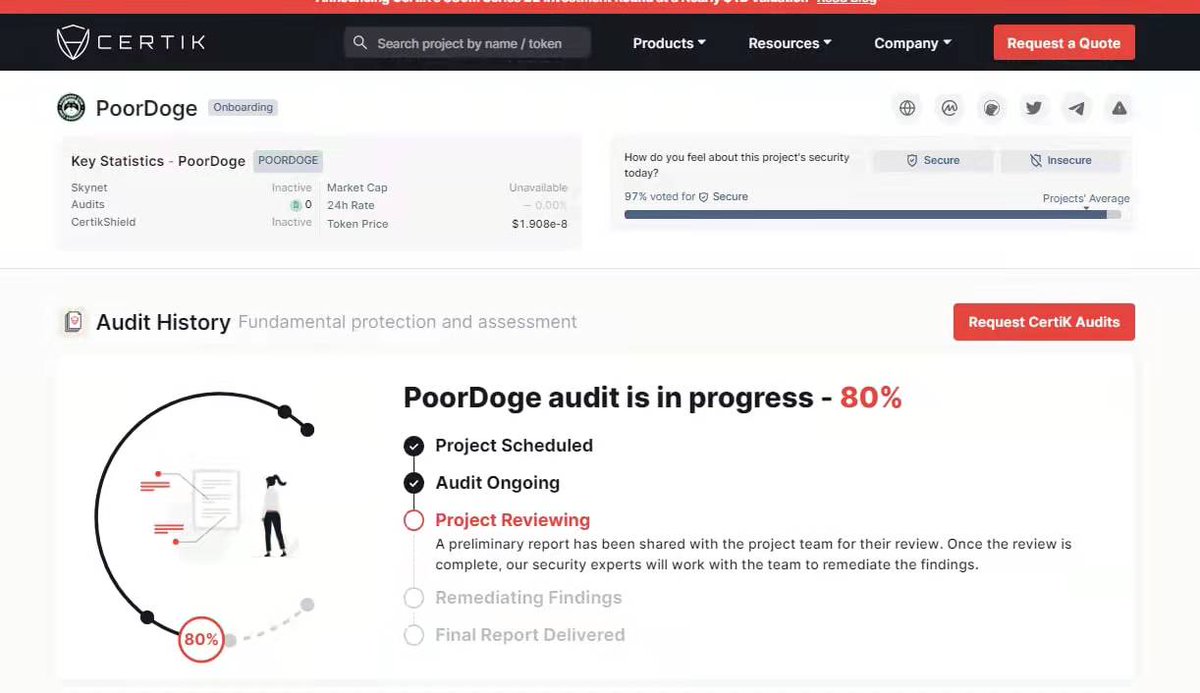The height and width of the screenshot is (693, 1200).
Task: Open PoorDoge Twitter icon
Action: (1034, 108)
